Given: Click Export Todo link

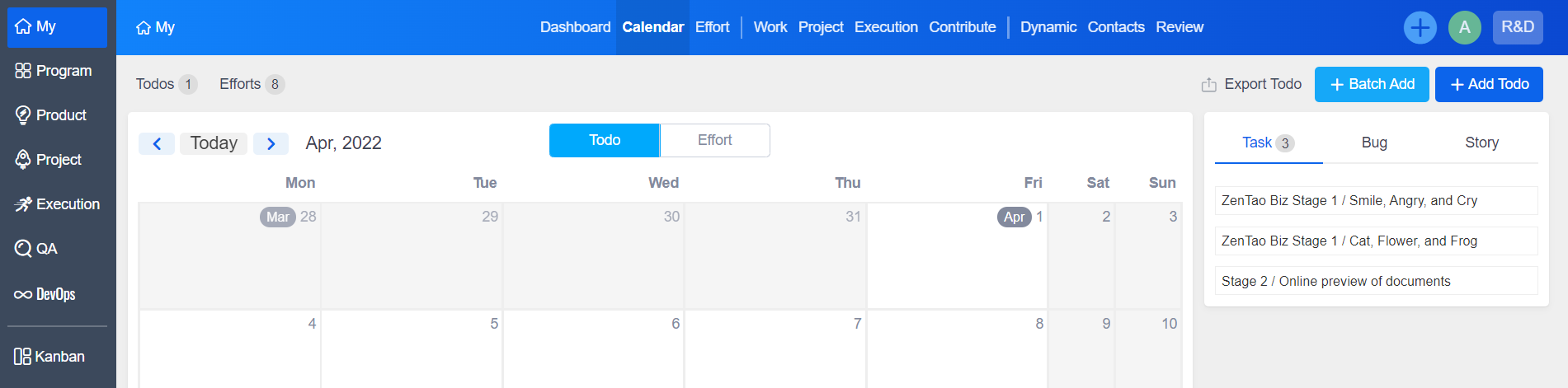Looking at the screenshot, I should coord(1251,84).
